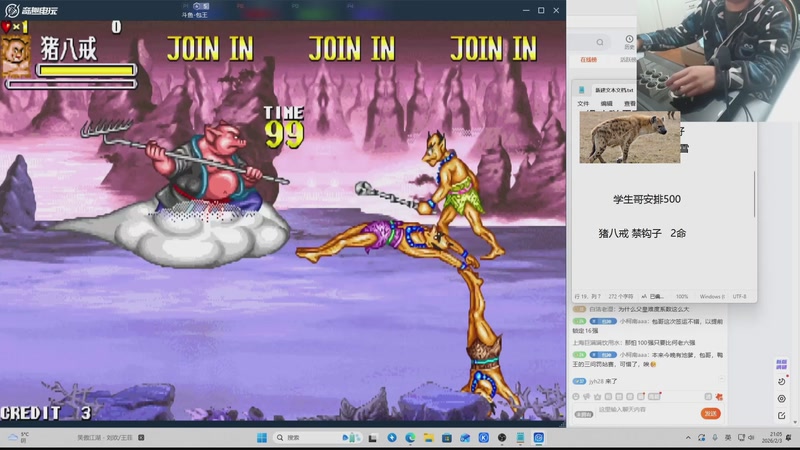Click the network tray icon
The height and width of the screenshot is (450, 800).
[741, 438]
